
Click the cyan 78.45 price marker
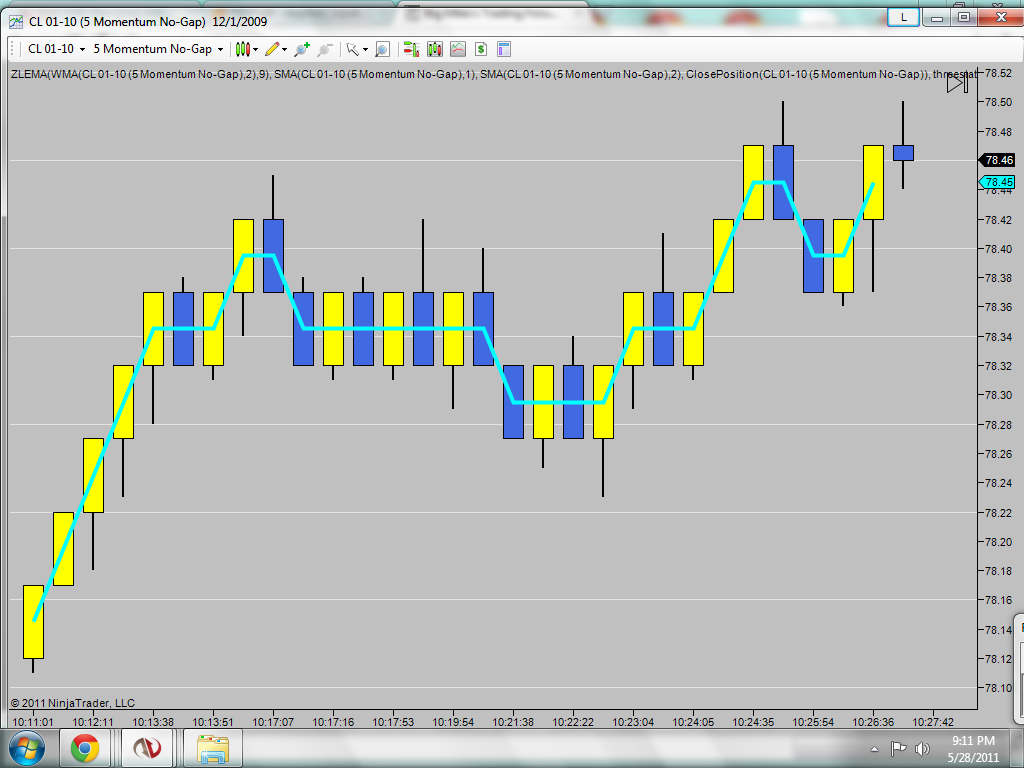click(997, 182)
